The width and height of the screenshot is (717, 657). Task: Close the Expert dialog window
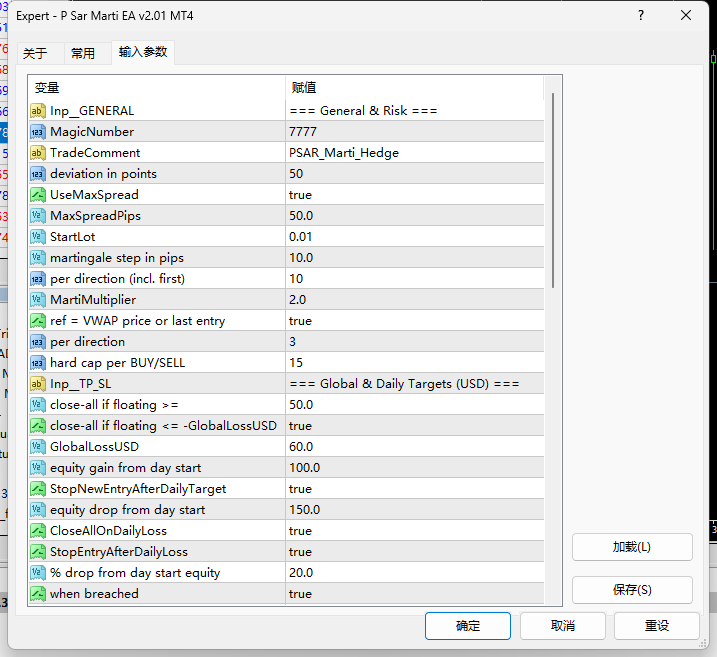(x=686, y=16)
